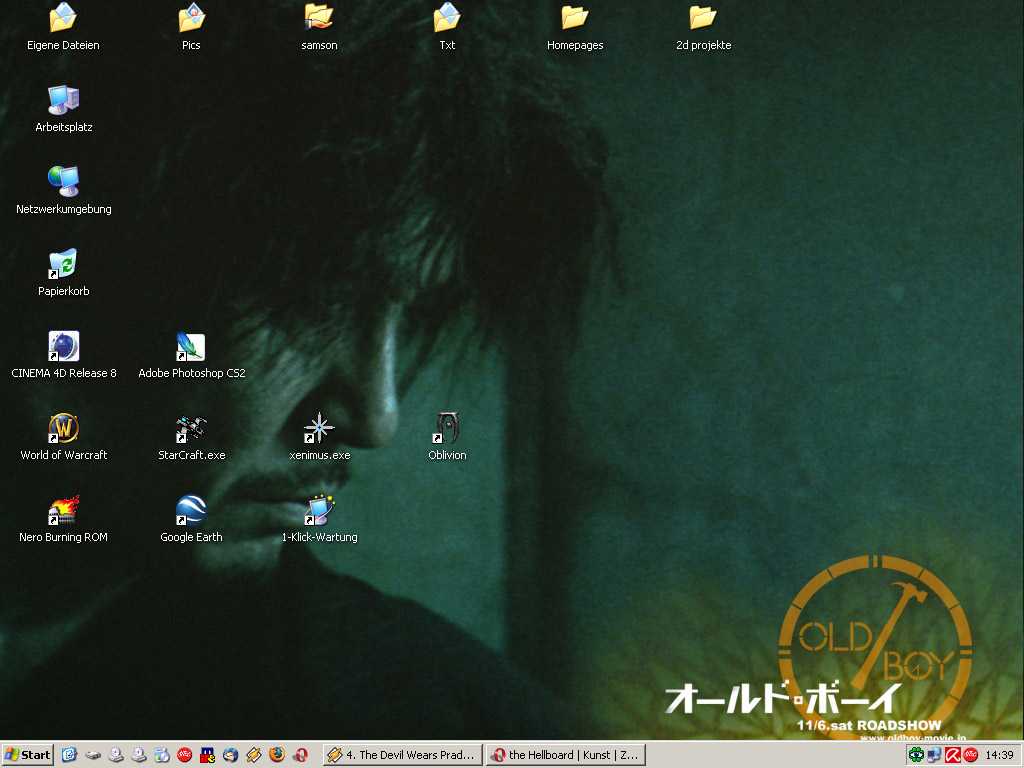Image resolution: width=1024 pixels, height=768 pixels.
Task: Click the Google Earth desktop icon
Action: click(x=191, y=511)
